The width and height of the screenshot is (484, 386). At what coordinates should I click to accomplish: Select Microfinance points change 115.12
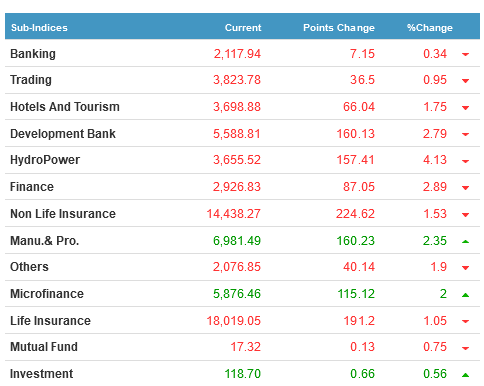356,294
